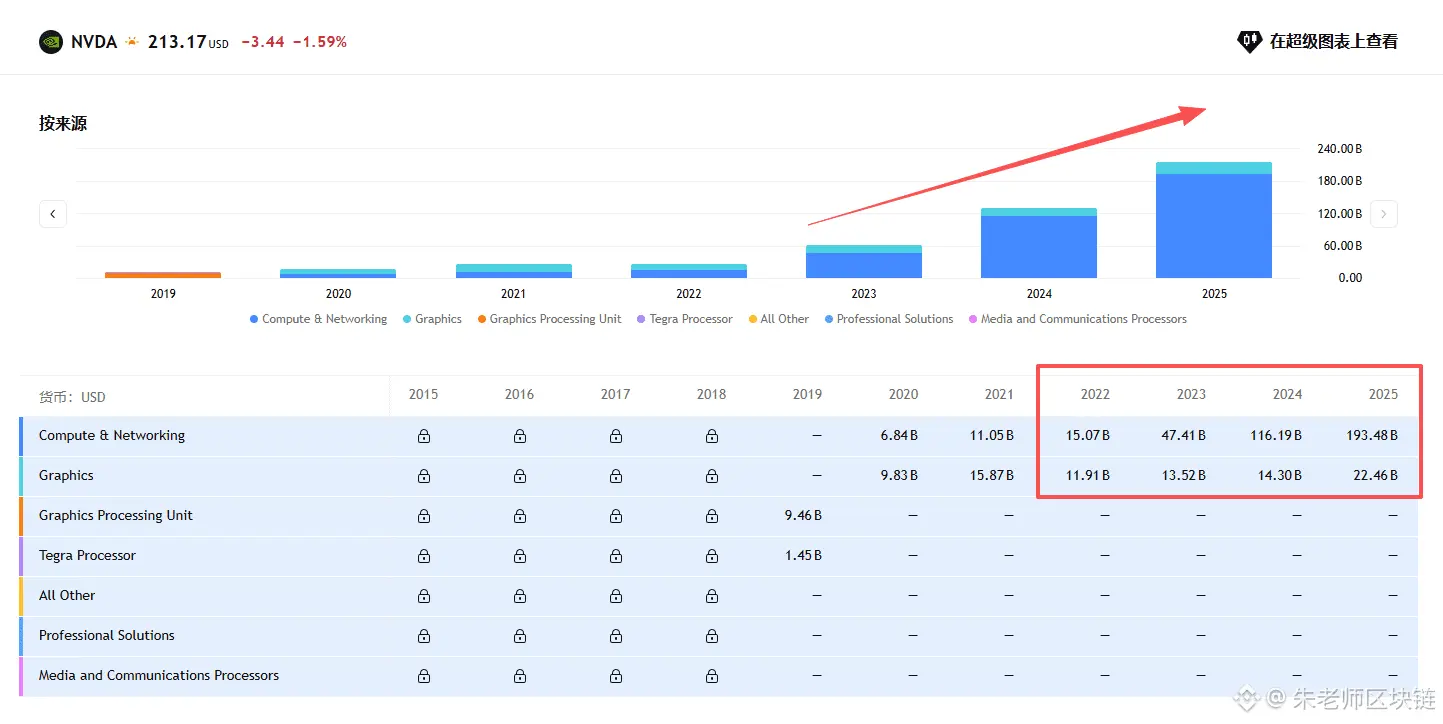Click the Compute & Networking row label in table
Viewport: 1443px width, 724px height.
click(x=112, y=436)
